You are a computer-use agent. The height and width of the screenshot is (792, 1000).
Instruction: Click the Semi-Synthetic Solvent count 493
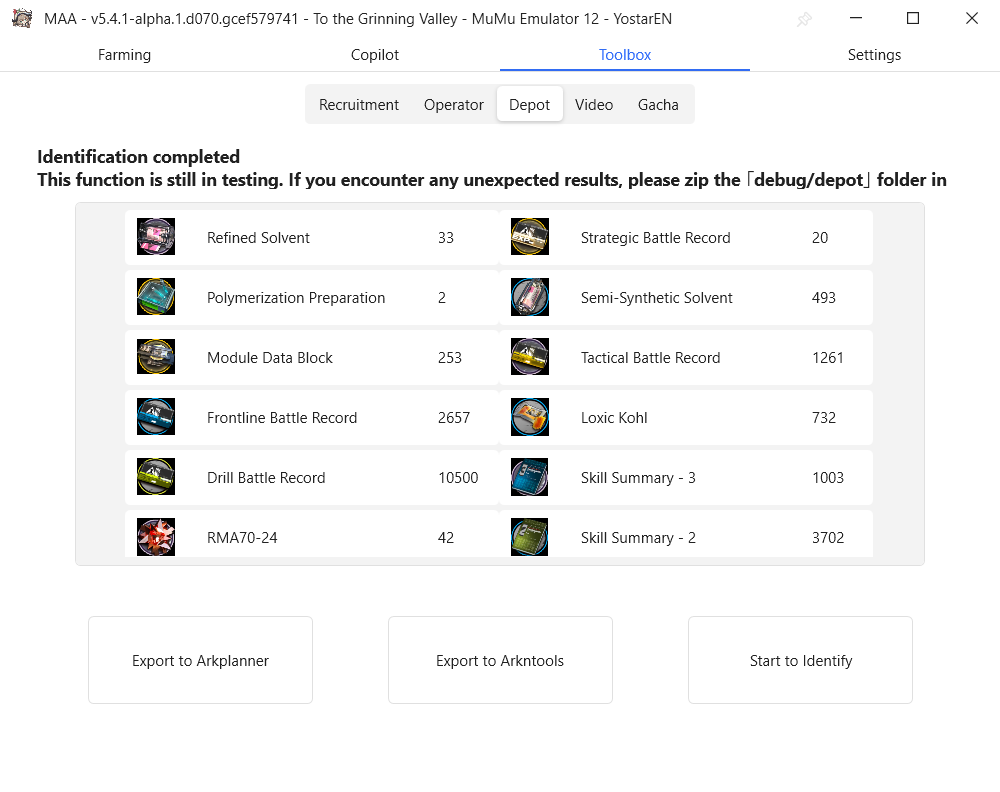823,298
